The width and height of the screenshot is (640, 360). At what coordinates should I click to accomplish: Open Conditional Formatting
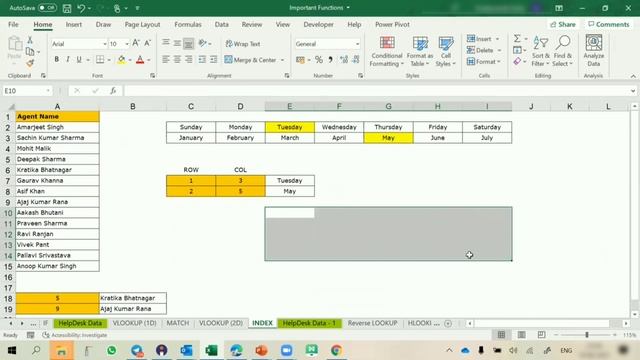pyautogui.click(x=387, y=51)
